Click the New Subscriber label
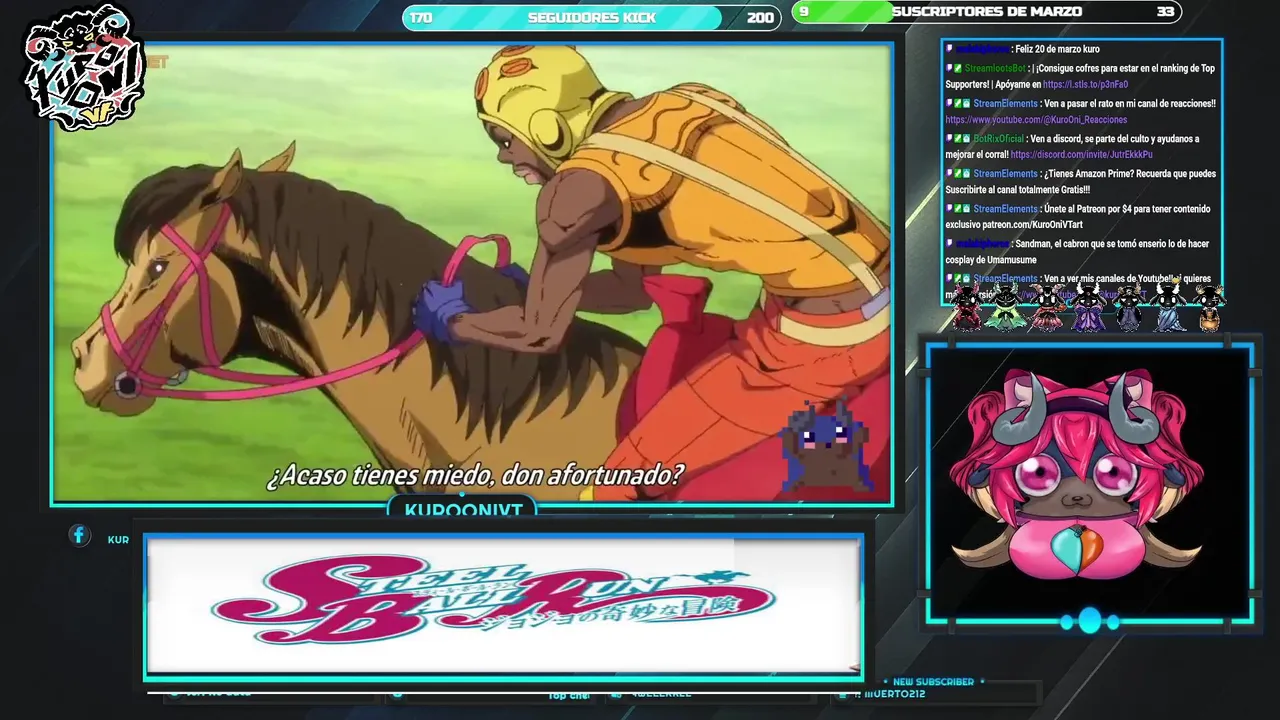The height and width of the screenshot is (720, 1280). coord(933,682)
